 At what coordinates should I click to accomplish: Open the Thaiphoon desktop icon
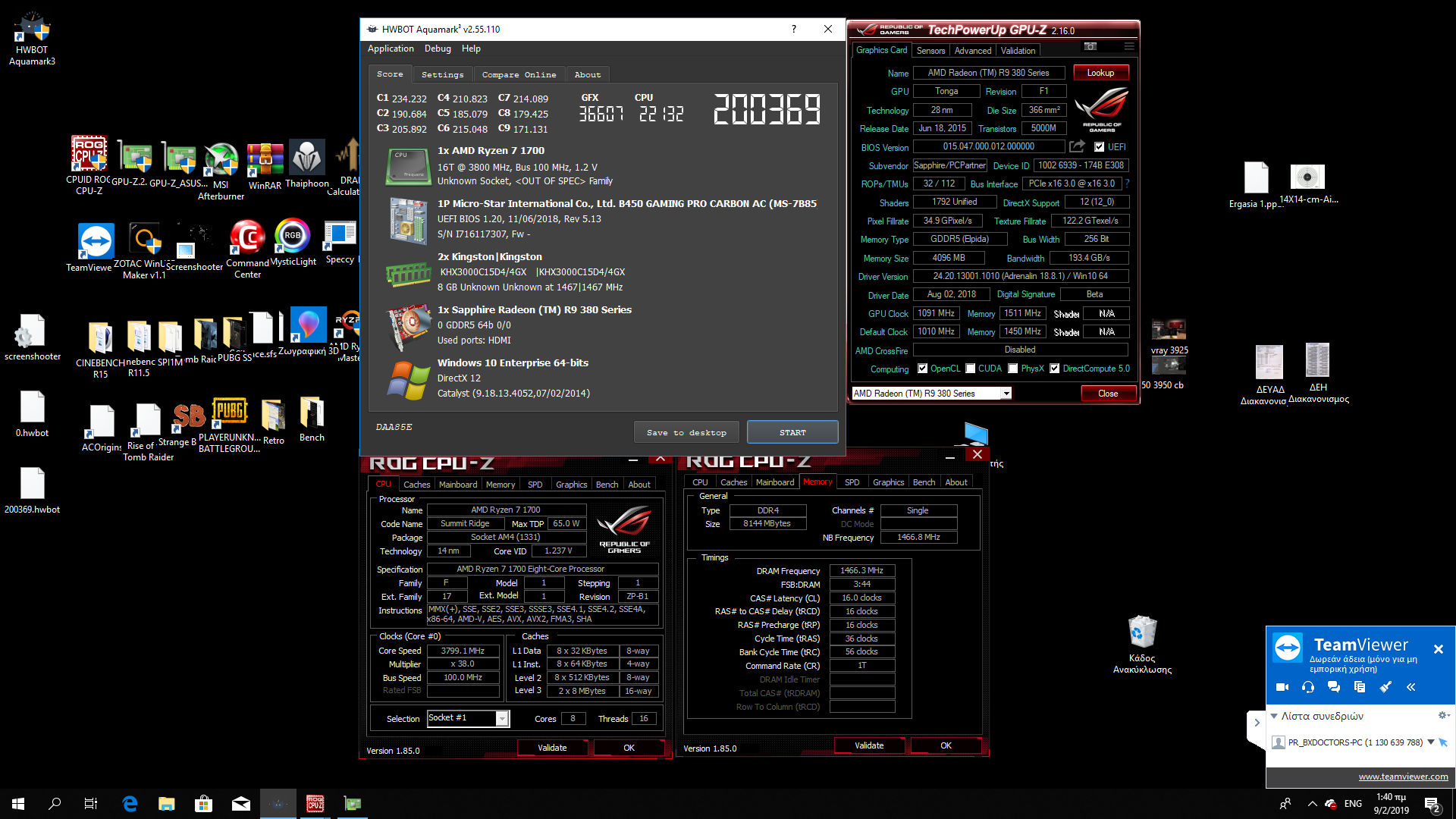tap(307, 164)
